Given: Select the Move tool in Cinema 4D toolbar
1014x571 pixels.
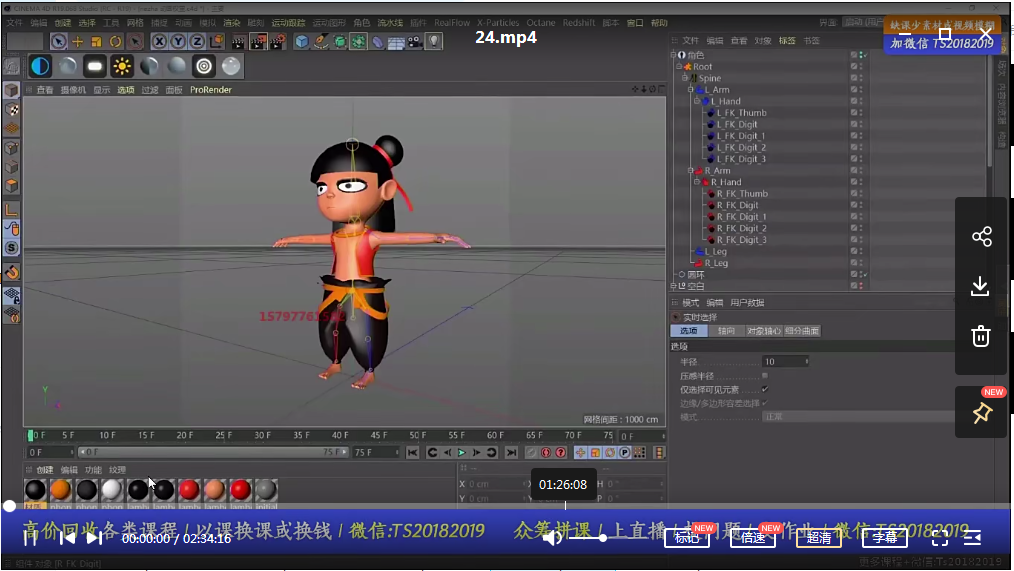Looking at the screenshot, I should pos(78,42).
